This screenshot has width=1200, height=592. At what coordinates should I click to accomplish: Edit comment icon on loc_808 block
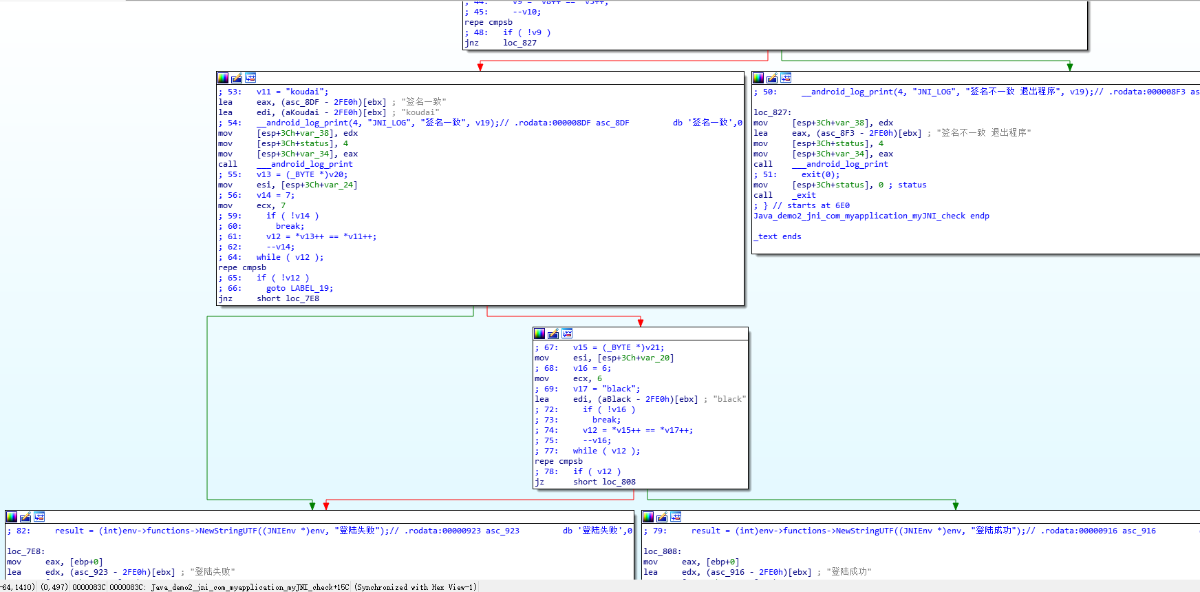coord(662,517)
